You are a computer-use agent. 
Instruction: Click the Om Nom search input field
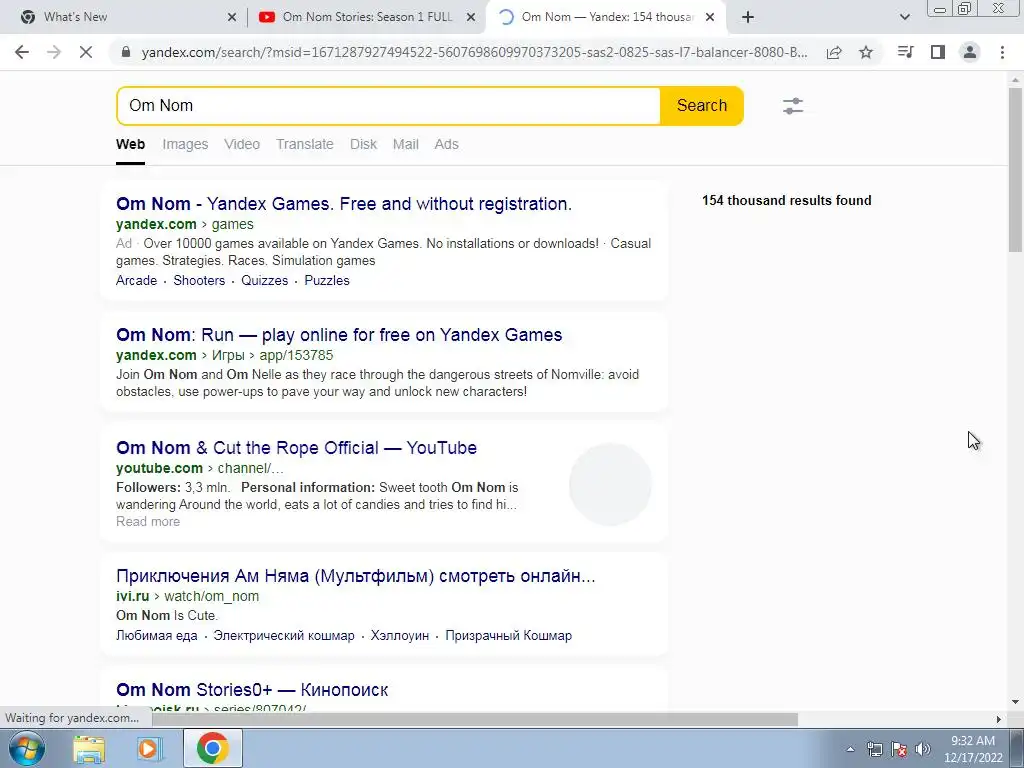point(389,106)
